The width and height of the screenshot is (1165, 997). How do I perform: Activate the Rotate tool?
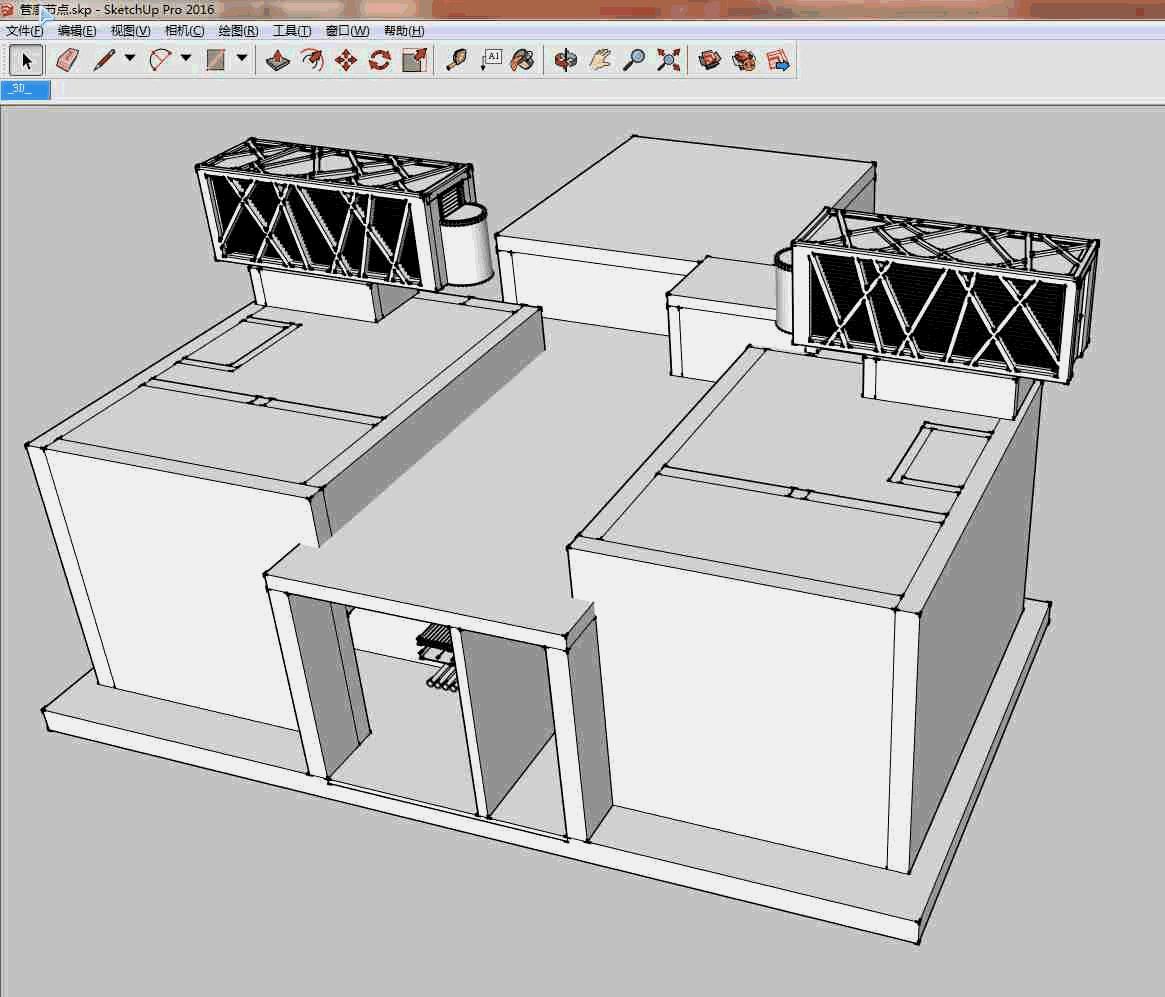[x=379, y=60]
